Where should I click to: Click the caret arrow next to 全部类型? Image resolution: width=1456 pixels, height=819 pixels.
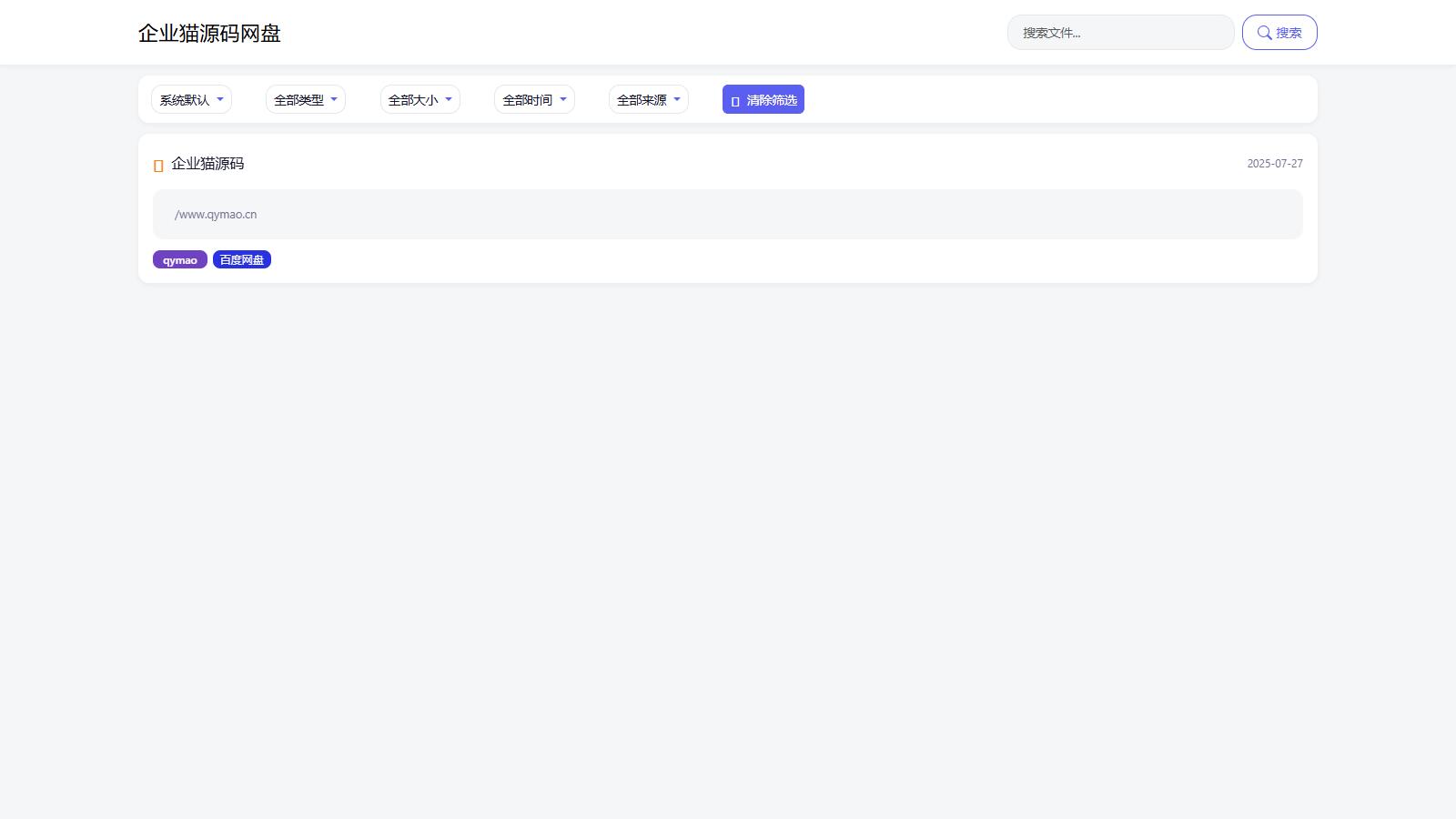(x=334, y=99)
